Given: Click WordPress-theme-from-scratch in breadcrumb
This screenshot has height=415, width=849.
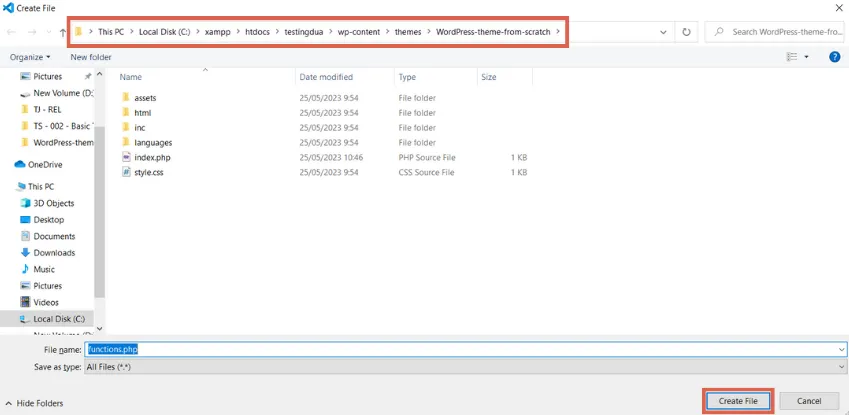Looking at the screenshot, I should (493, 32).
